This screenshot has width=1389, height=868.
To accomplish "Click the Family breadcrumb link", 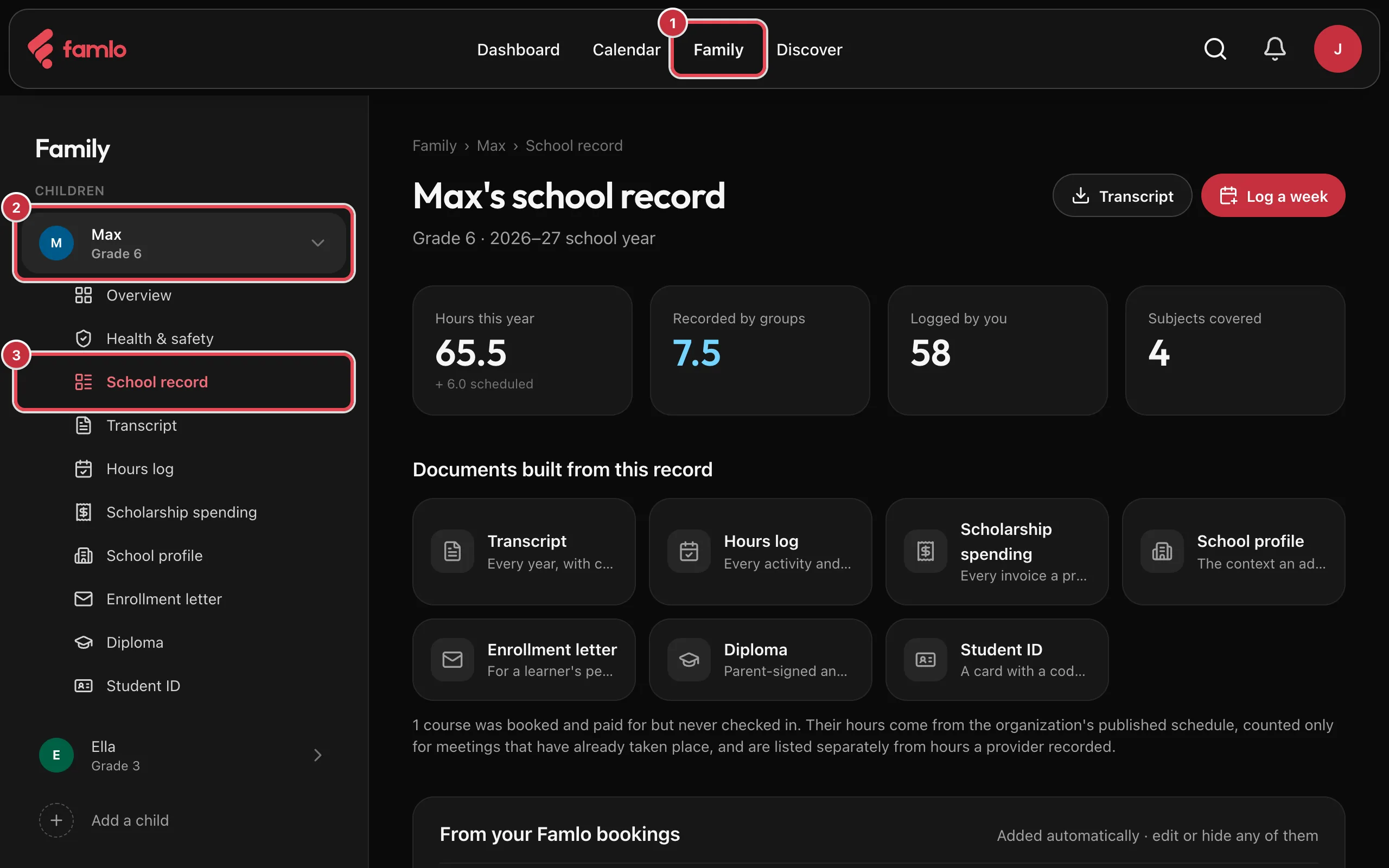I will click(435, 146).
